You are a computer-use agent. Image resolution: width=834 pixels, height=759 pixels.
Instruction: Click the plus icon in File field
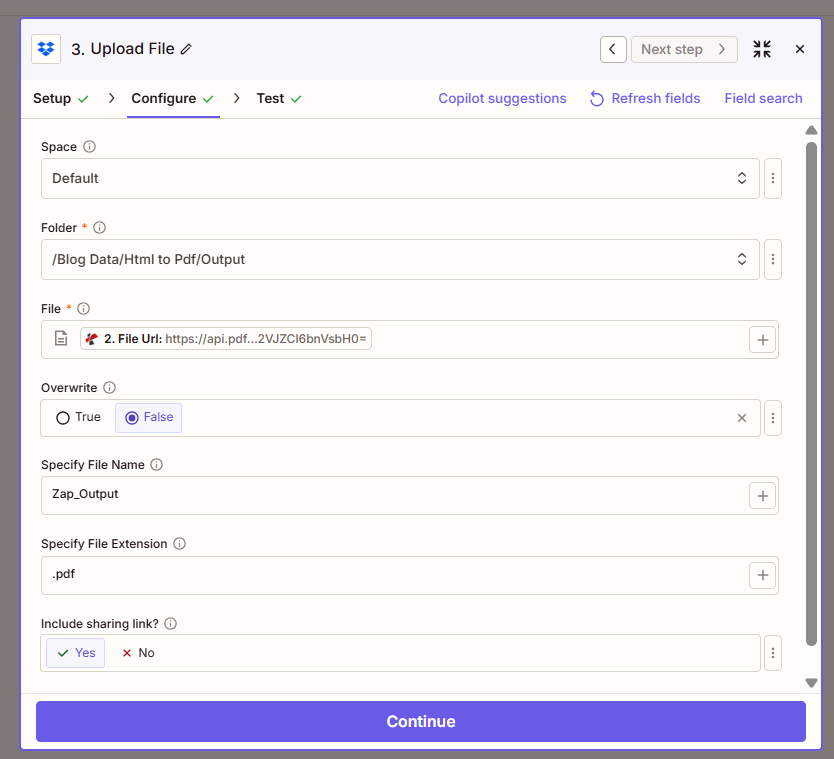(x=762, y=340)
